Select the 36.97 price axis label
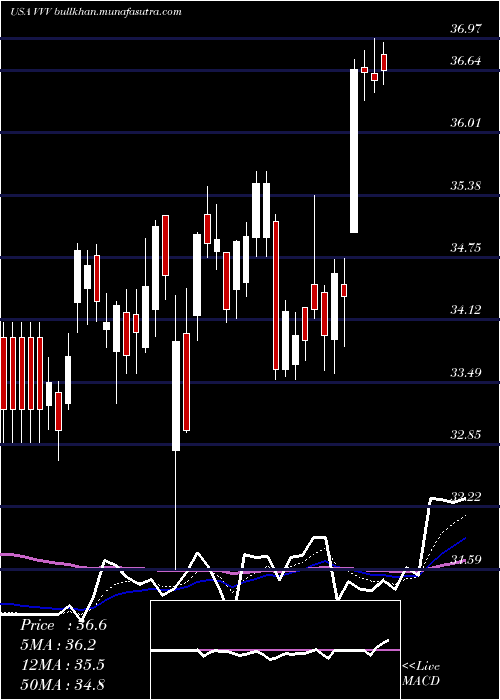 point(466,29)
